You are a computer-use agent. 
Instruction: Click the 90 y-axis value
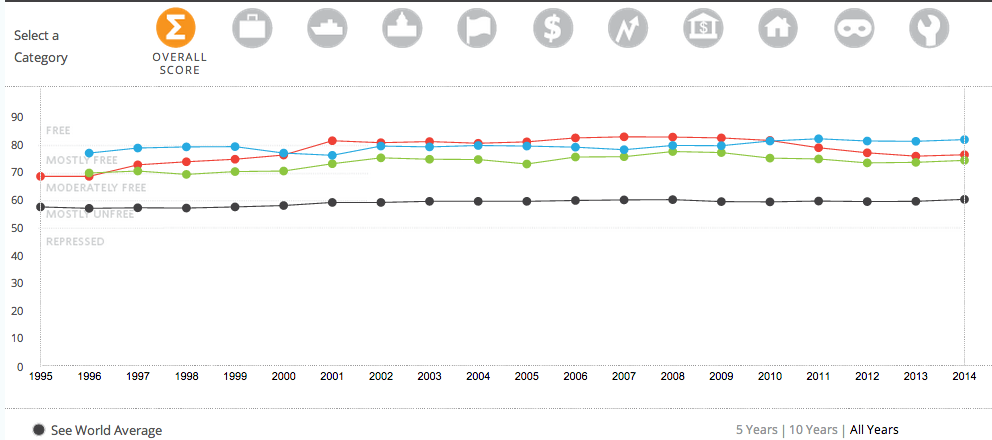pos(17,117)
